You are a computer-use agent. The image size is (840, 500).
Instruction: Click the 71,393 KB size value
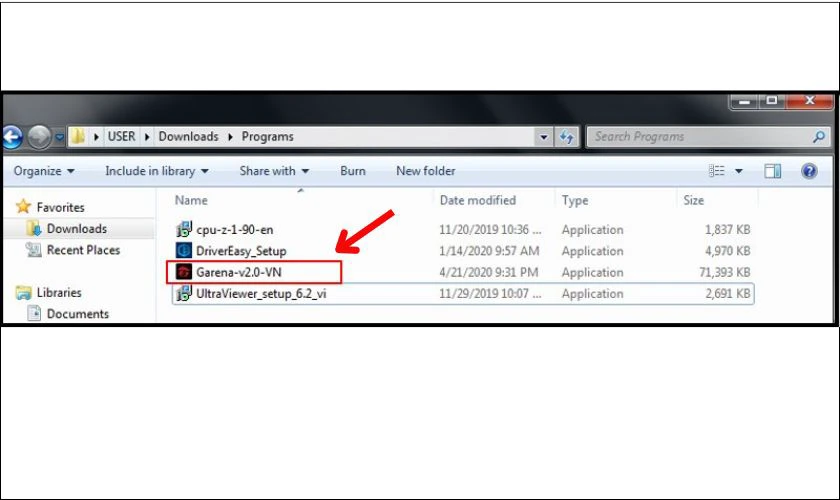click(724, 272)
